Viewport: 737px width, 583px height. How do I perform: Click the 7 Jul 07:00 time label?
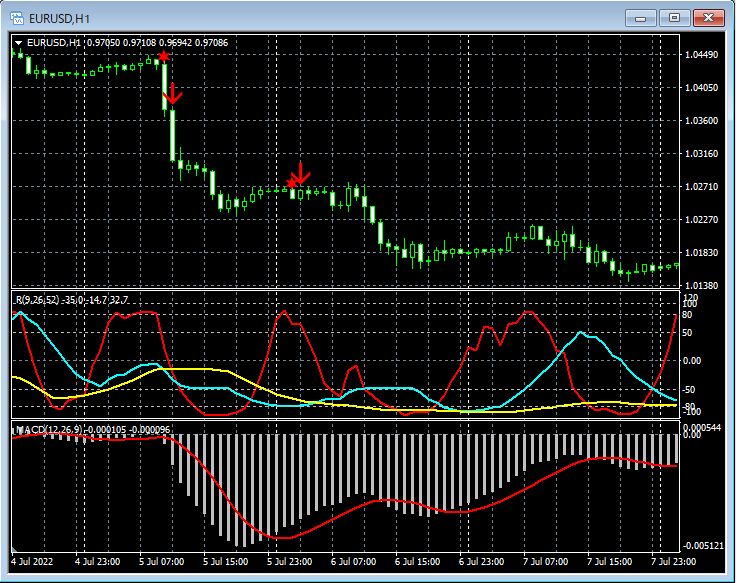[x=545, y=561]
